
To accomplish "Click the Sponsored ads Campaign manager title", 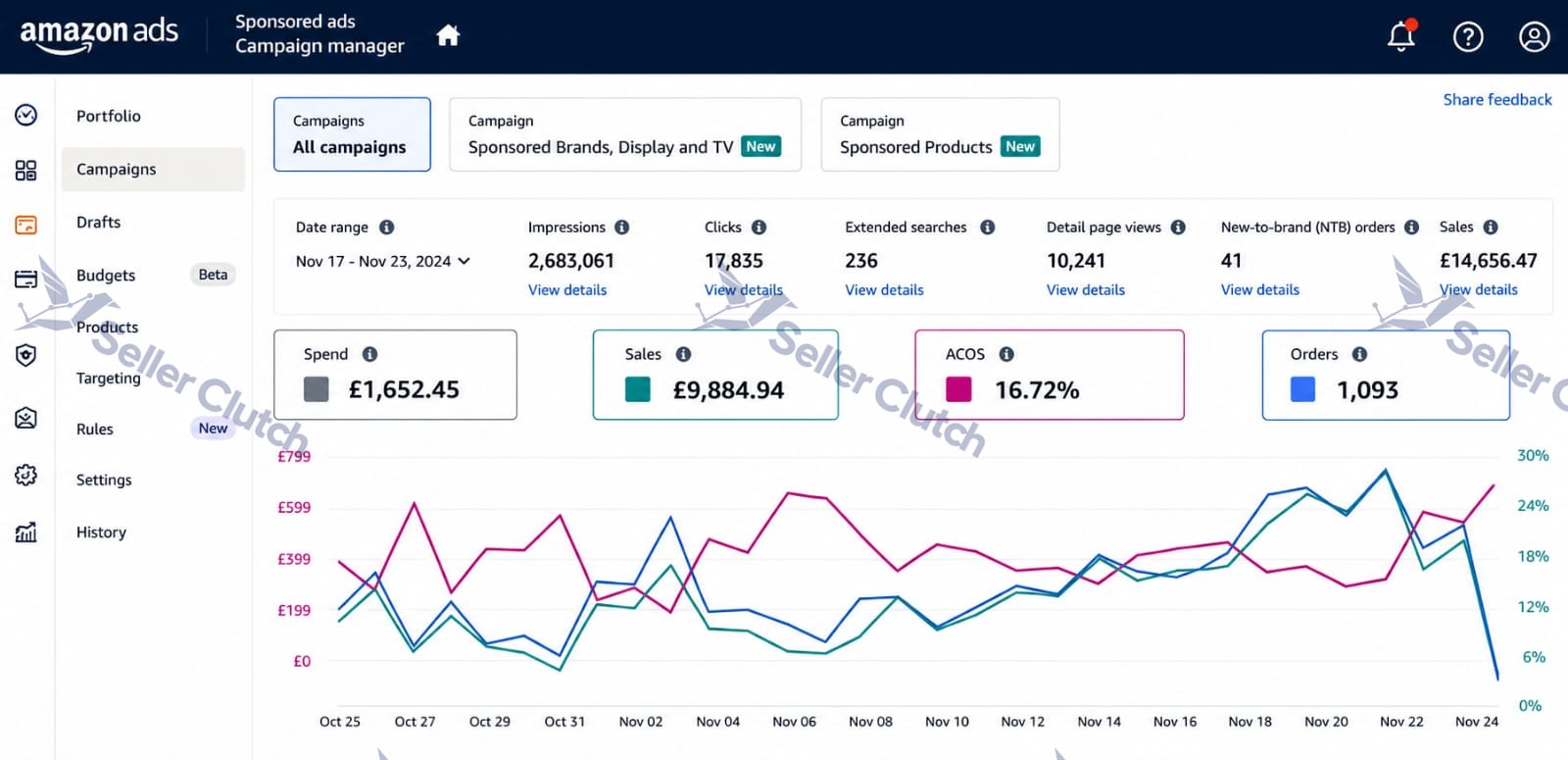I will pyautogui.click(x=319, y=34).
